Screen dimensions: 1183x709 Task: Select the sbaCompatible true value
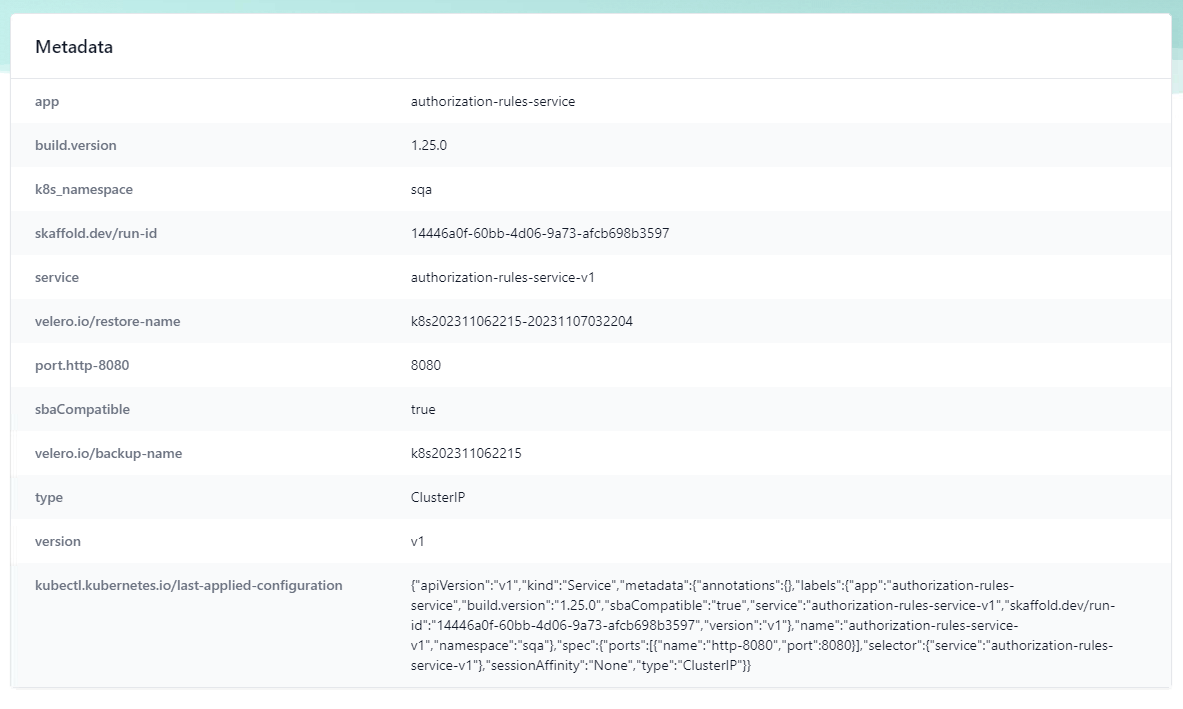(x=424, y=409)
